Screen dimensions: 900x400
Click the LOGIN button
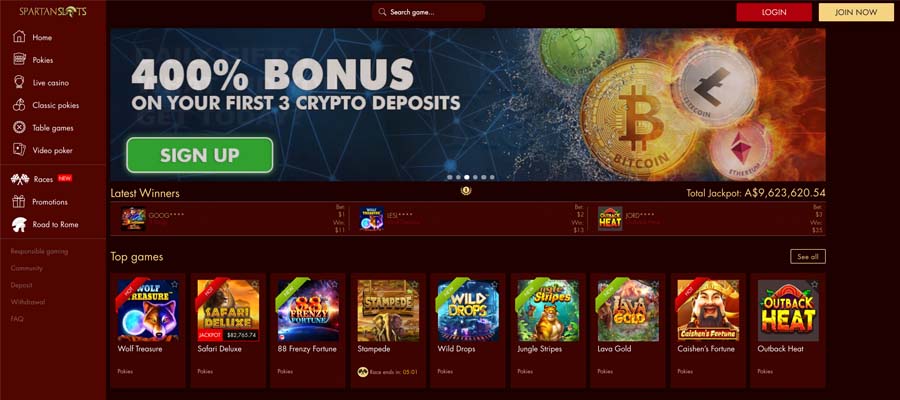click(x=774, y=12)
